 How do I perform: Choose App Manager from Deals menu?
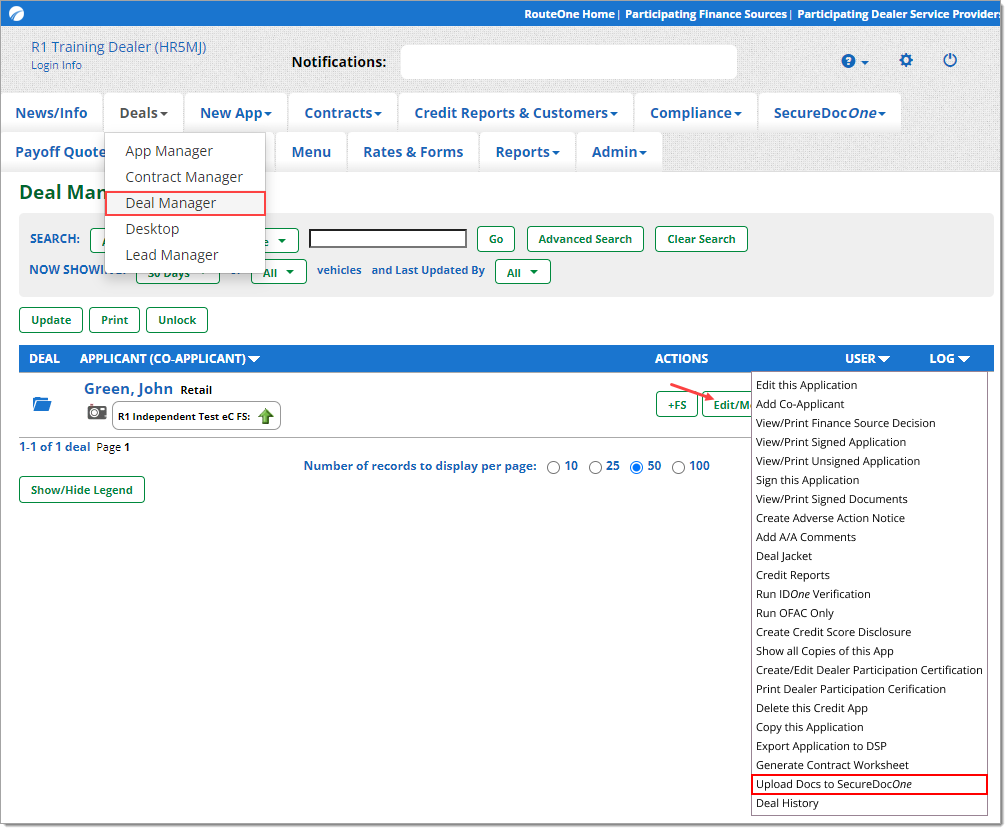170,151
